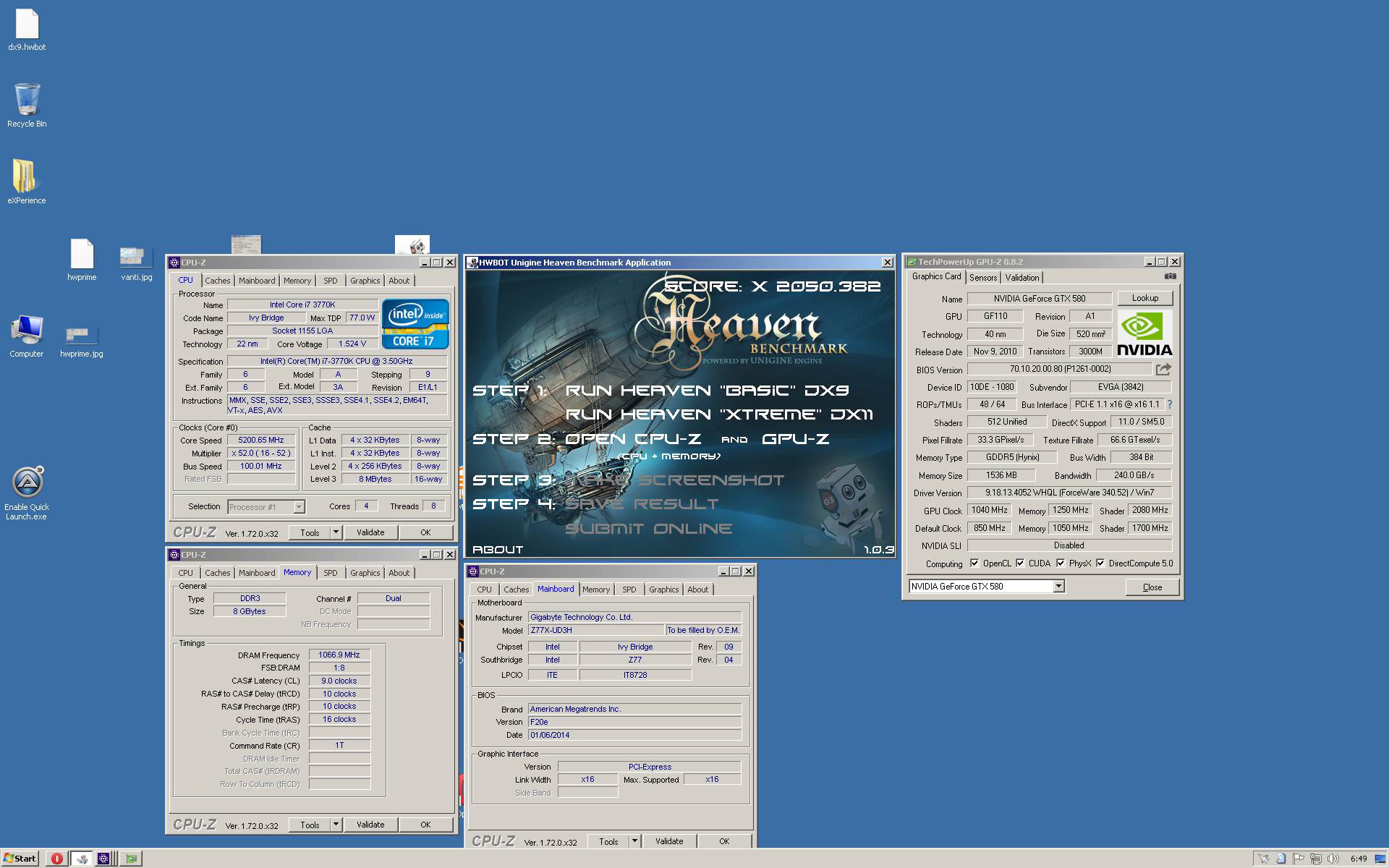Click the CPU-Z taskbar button
Image resolution: width=1389 pixels, height=868 pixels.
click(104, 859)
